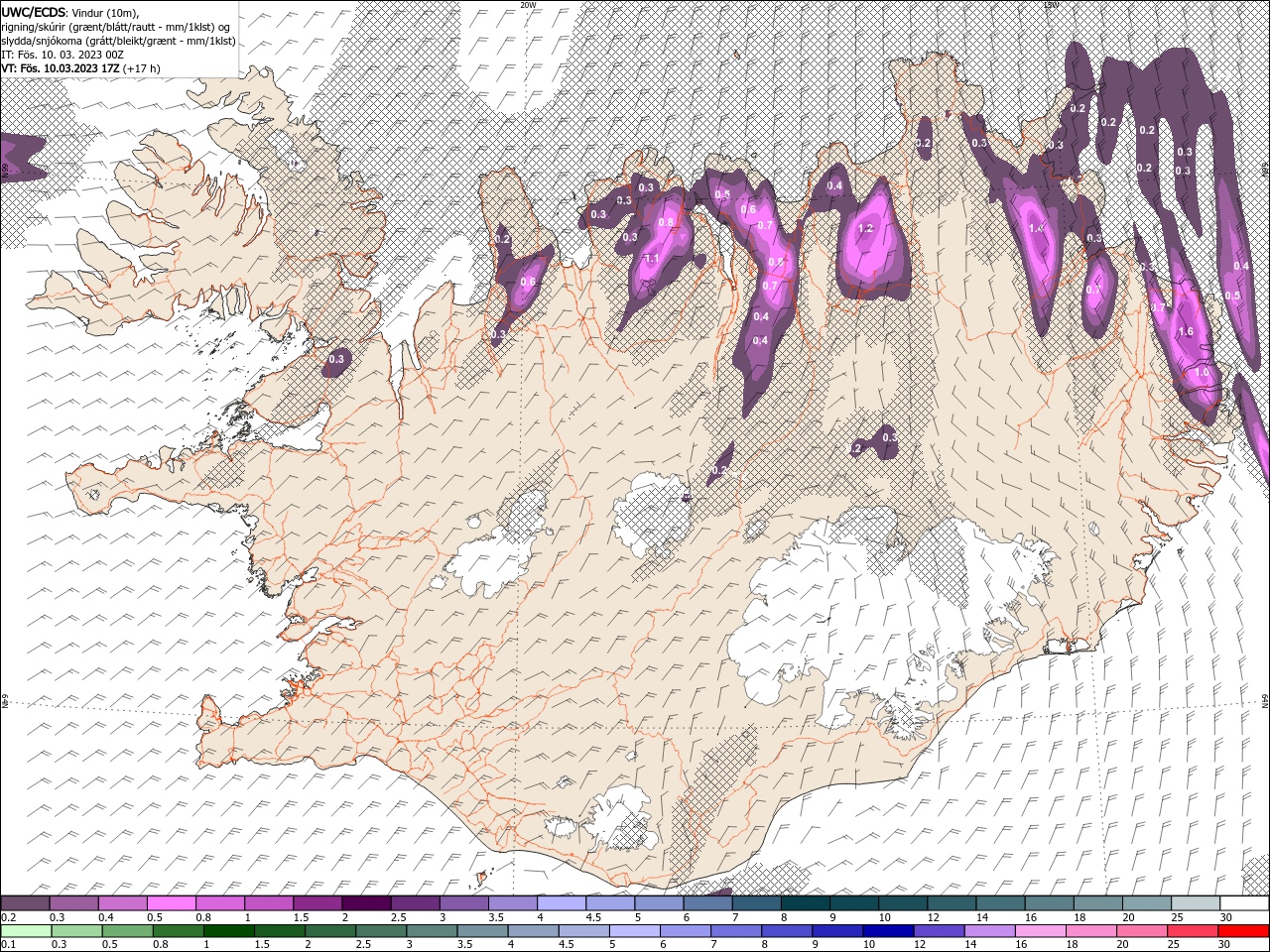1270x952 pixels.
Task: Select the dusky plum 0.2 swatch starting the top legend row
Action: click(25, 903)
